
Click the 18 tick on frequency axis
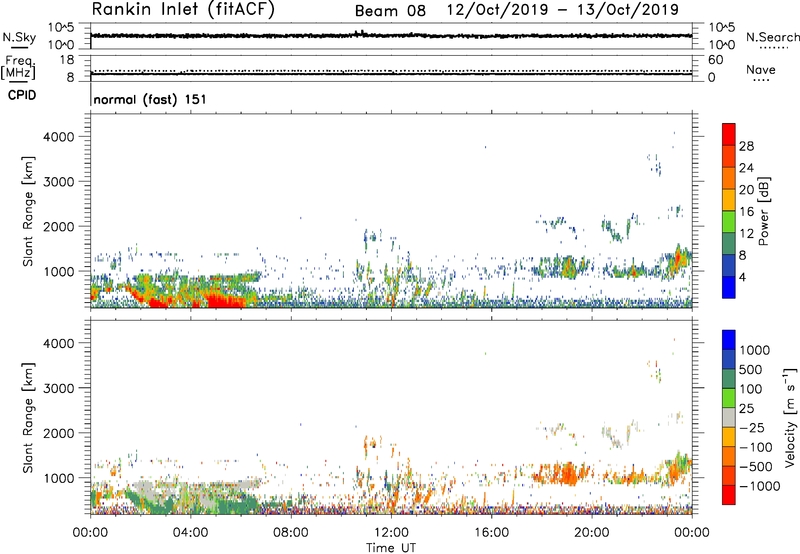[67, 60]
